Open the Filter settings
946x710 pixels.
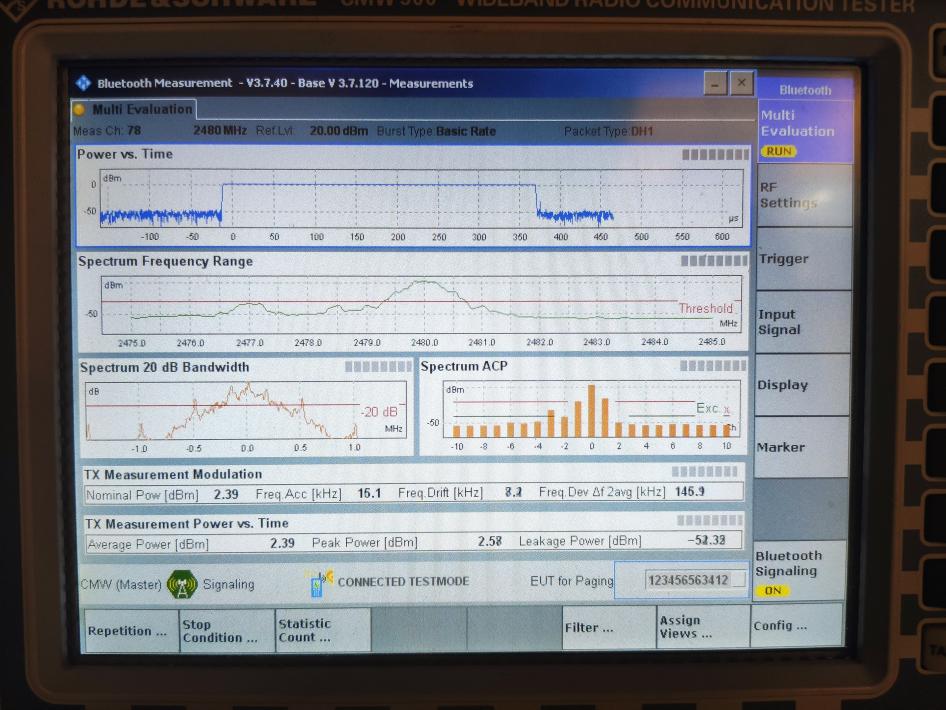tap(609, 627)
